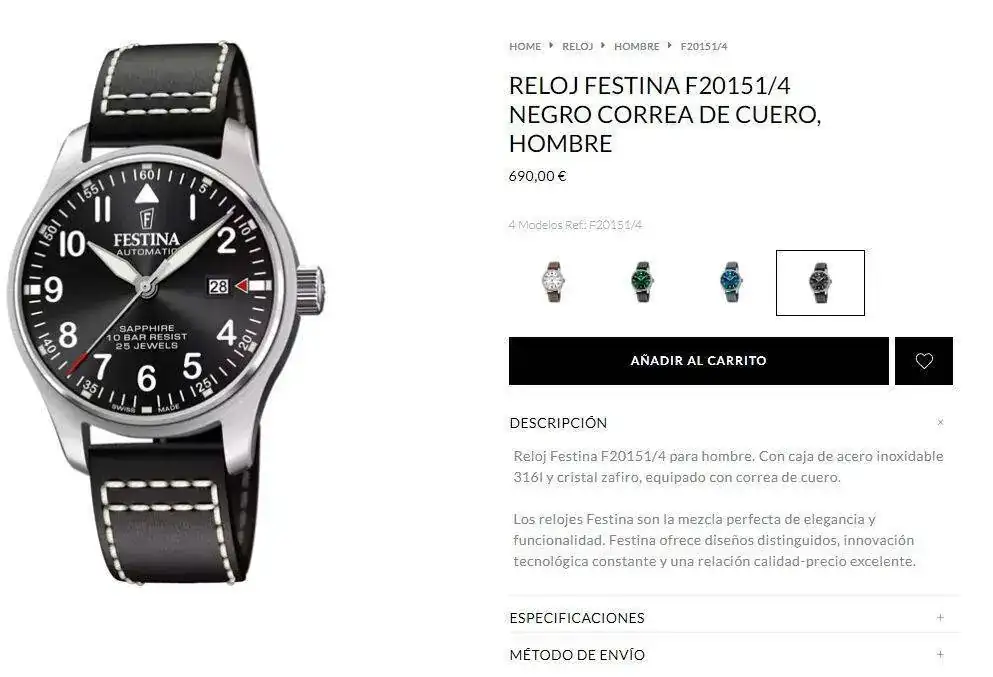Open the HOMBRE breadcrumb link
This screenshot has height=677, width=993.
(636, 46)
